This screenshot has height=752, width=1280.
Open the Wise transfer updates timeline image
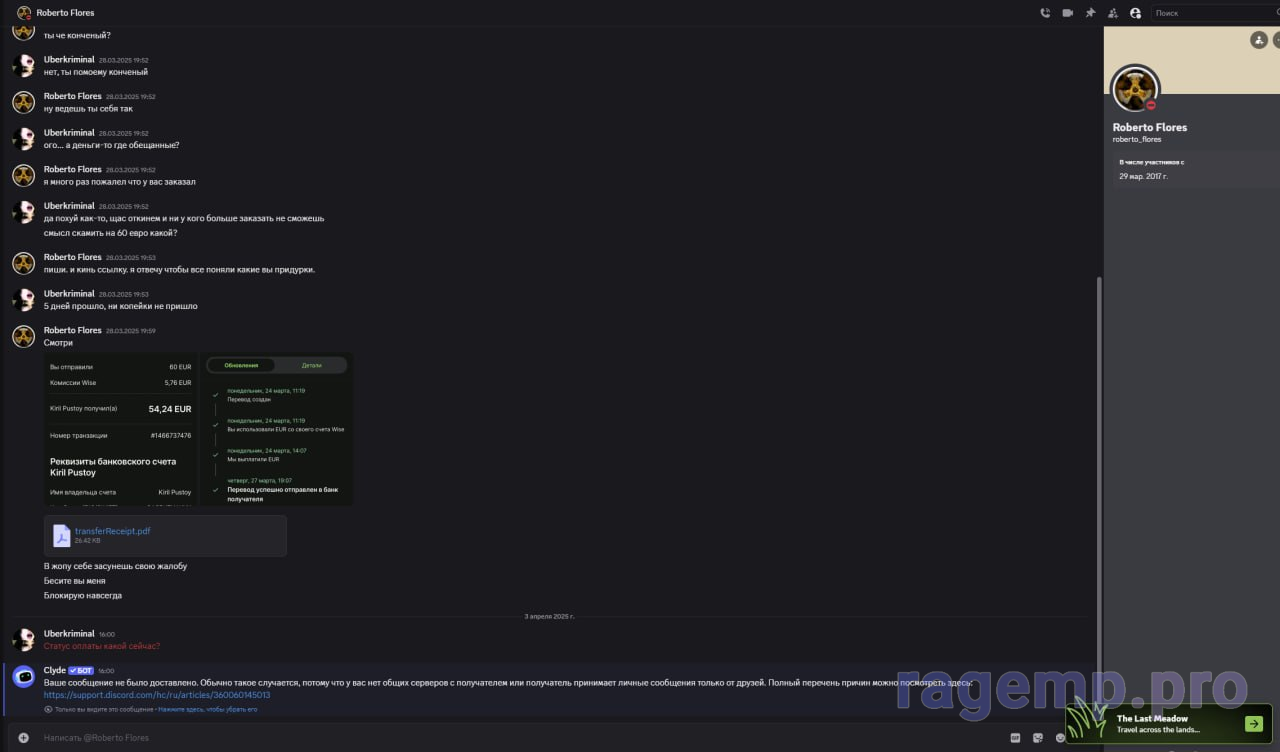(x=277, y=428)
